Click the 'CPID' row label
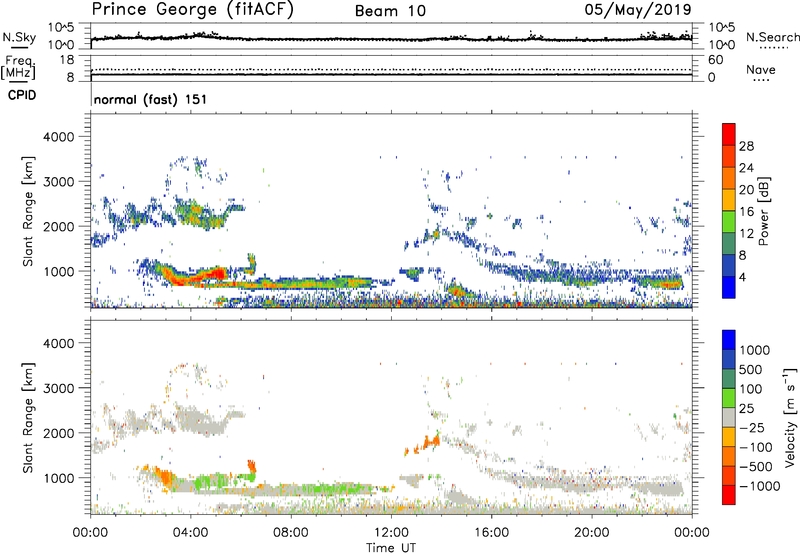800x554 pixels. pyautogui.click(x=22, y=95)
